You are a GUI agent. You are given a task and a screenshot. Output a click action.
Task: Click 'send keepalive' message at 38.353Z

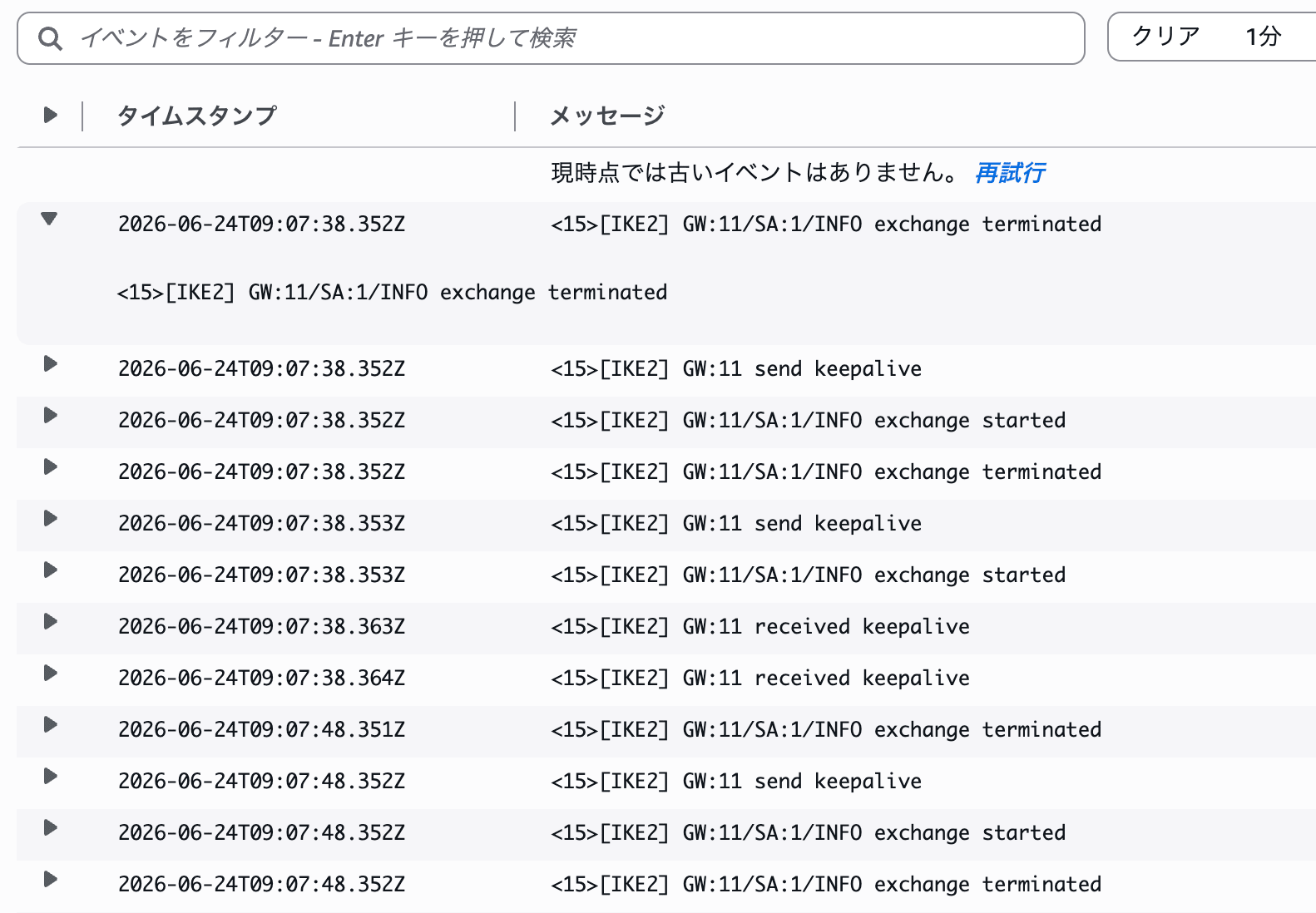click(x=838, y=523)
